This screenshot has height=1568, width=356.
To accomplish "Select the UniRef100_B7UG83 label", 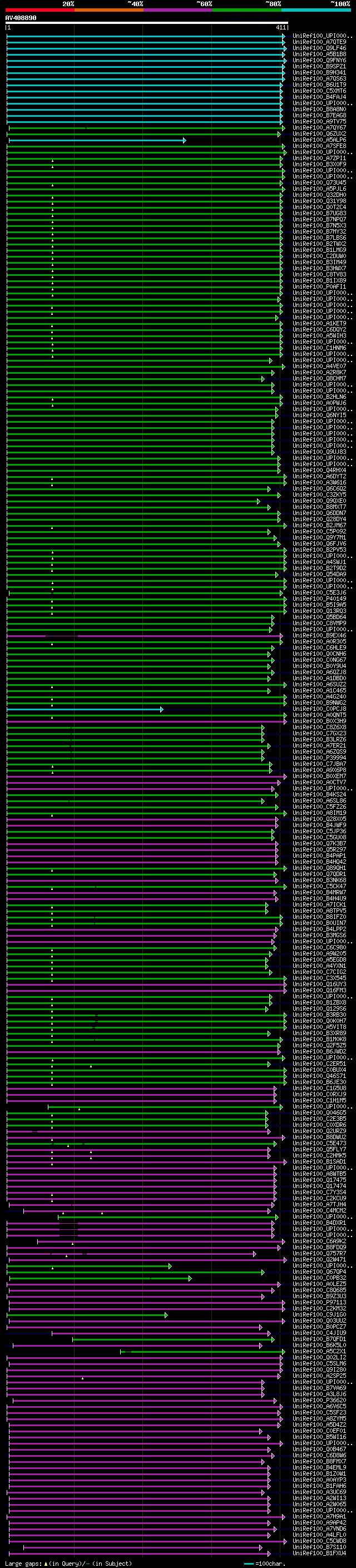I will [x=319, y=213].
